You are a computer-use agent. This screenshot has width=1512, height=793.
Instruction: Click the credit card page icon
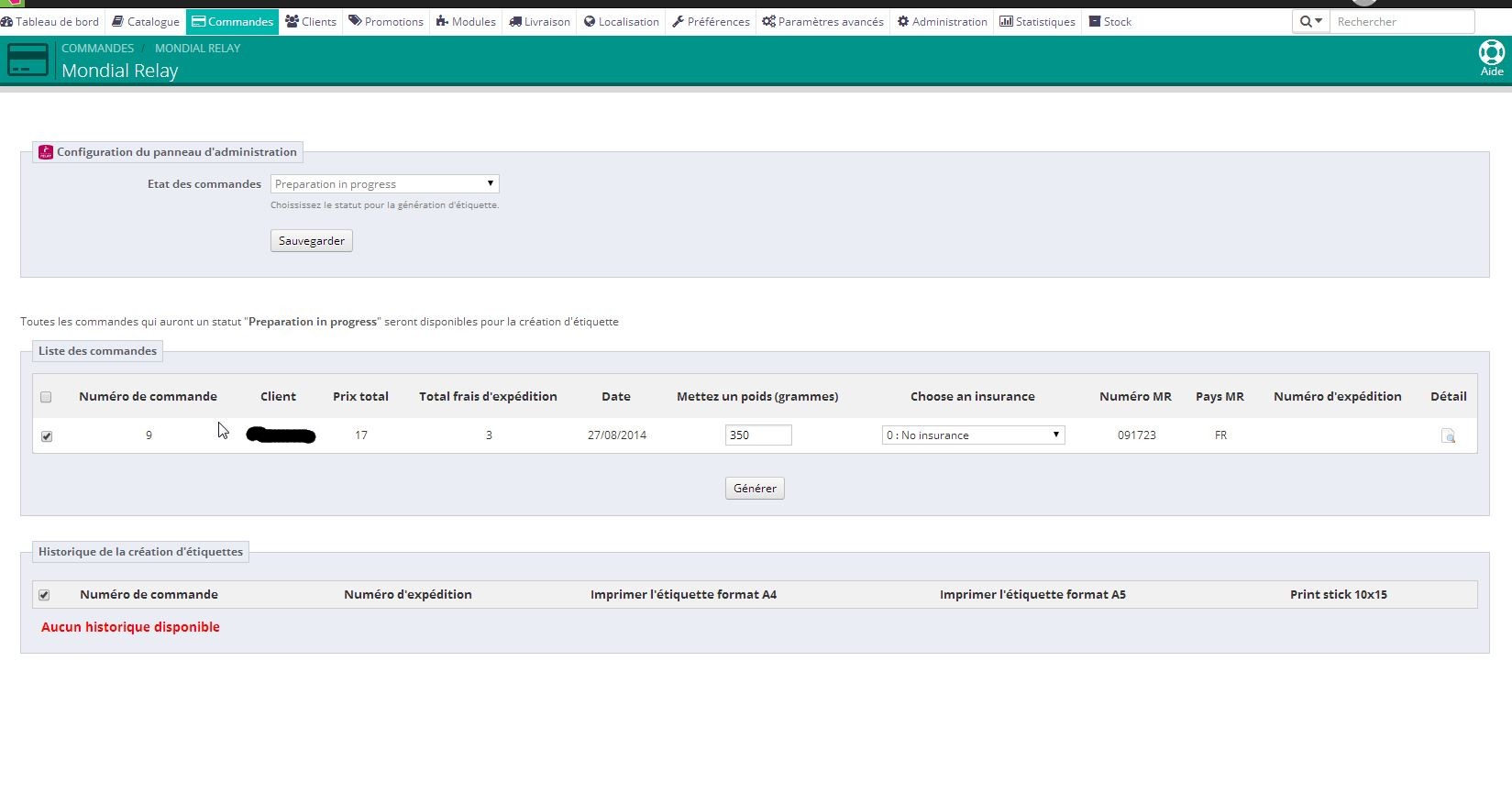click(x=28, y=60)
